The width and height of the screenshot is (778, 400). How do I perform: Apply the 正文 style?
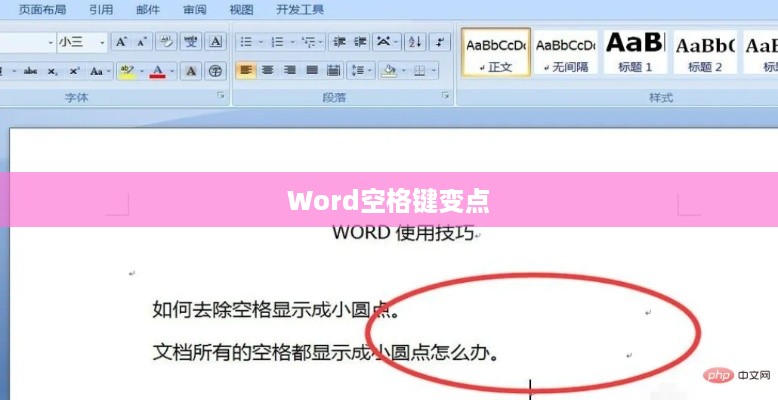click(x=496, y=52)
